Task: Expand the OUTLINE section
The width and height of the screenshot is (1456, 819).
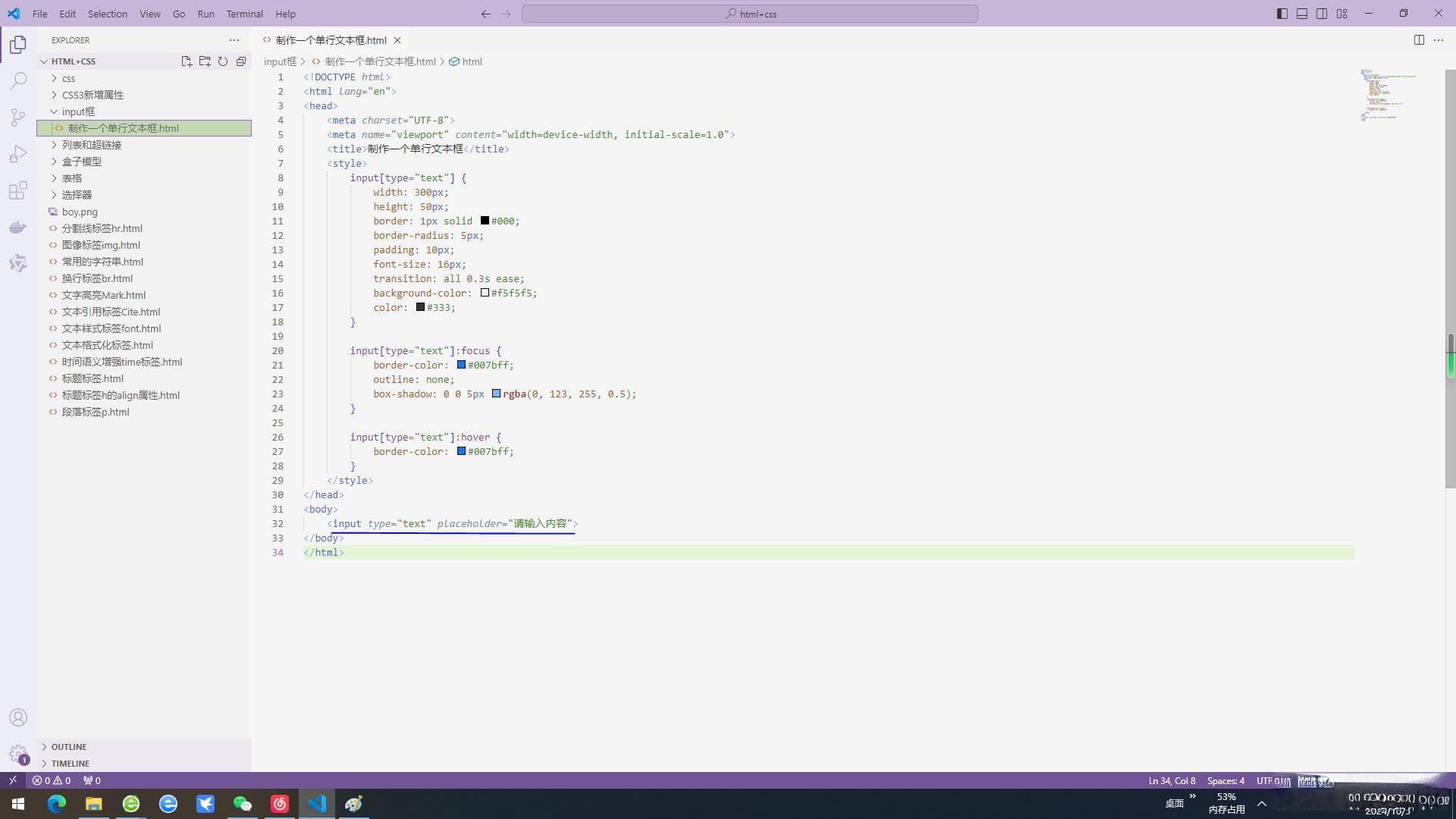Action: point(144,747)
